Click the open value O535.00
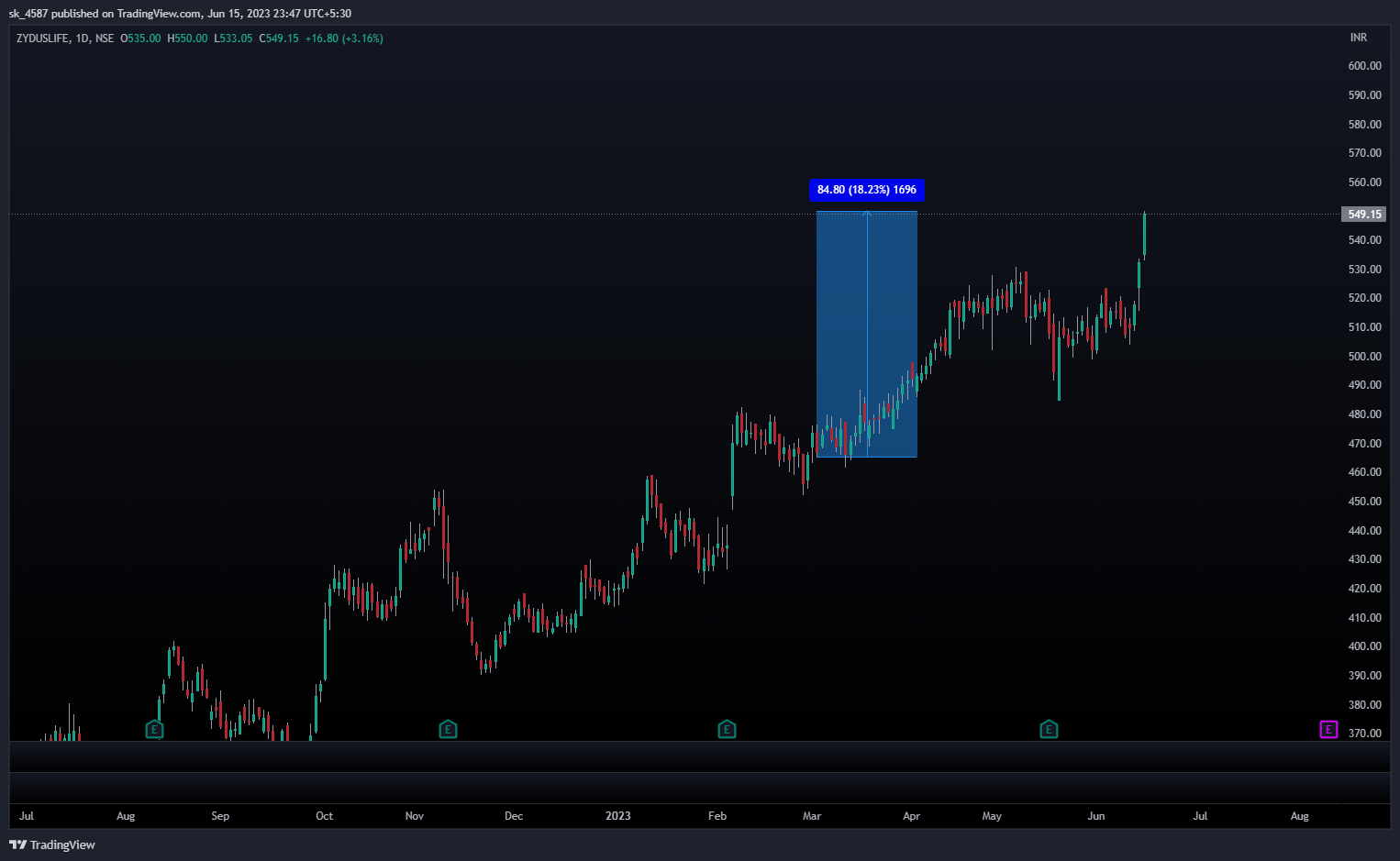 click(x=140, y=39)
